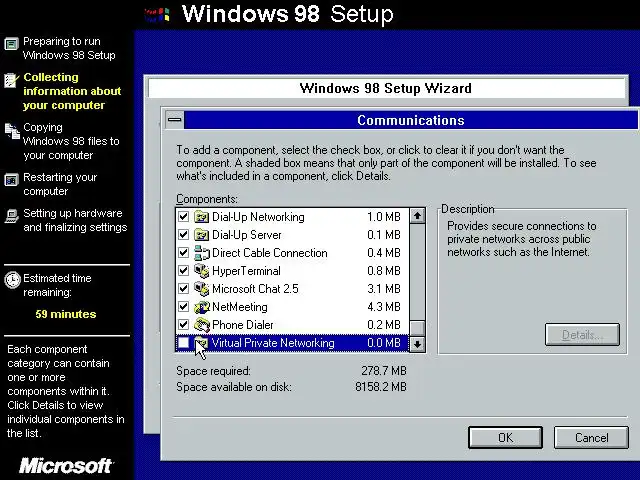The image size is (640, 480).
Task: Click the NetMeeting component icon
Action: coord(201,307)
